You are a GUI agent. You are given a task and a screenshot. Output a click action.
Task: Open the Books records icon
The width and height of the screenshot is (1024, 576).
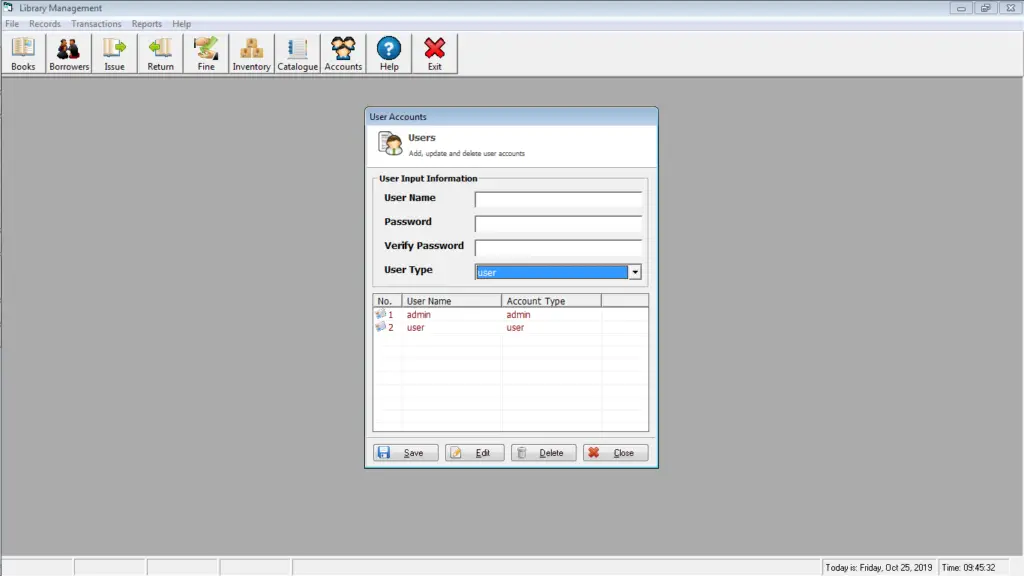point(22,52)
